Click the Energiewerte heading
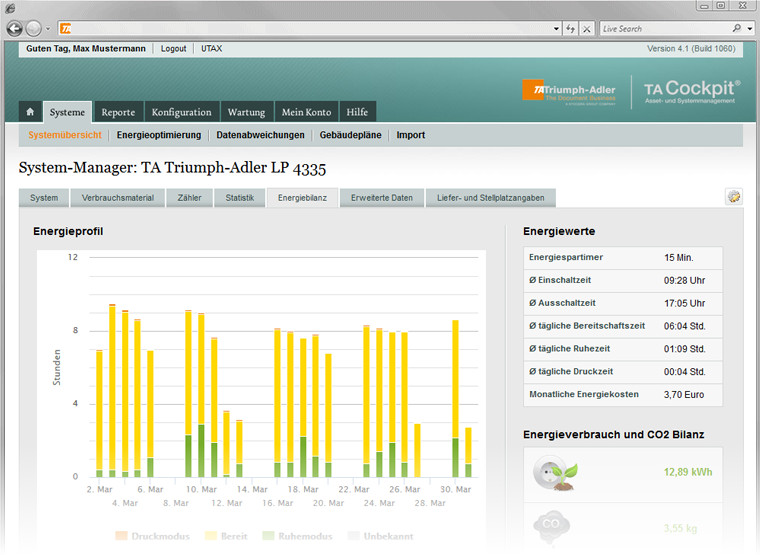The width and height of the screenshot is (760, 555). [x=559, y=231]
